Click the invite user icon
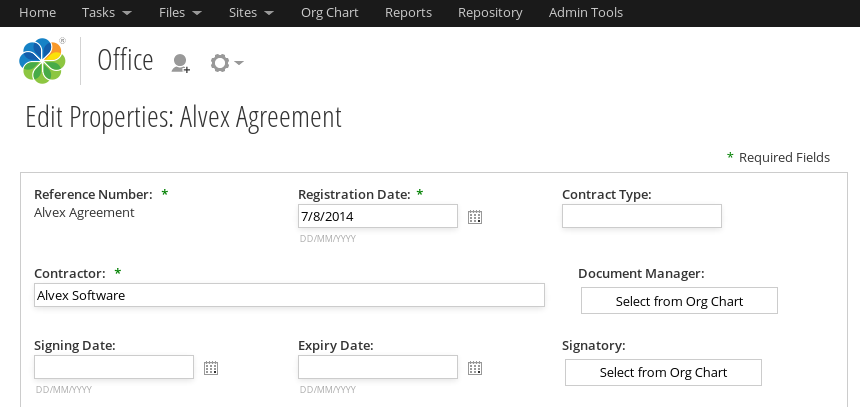 180,63
